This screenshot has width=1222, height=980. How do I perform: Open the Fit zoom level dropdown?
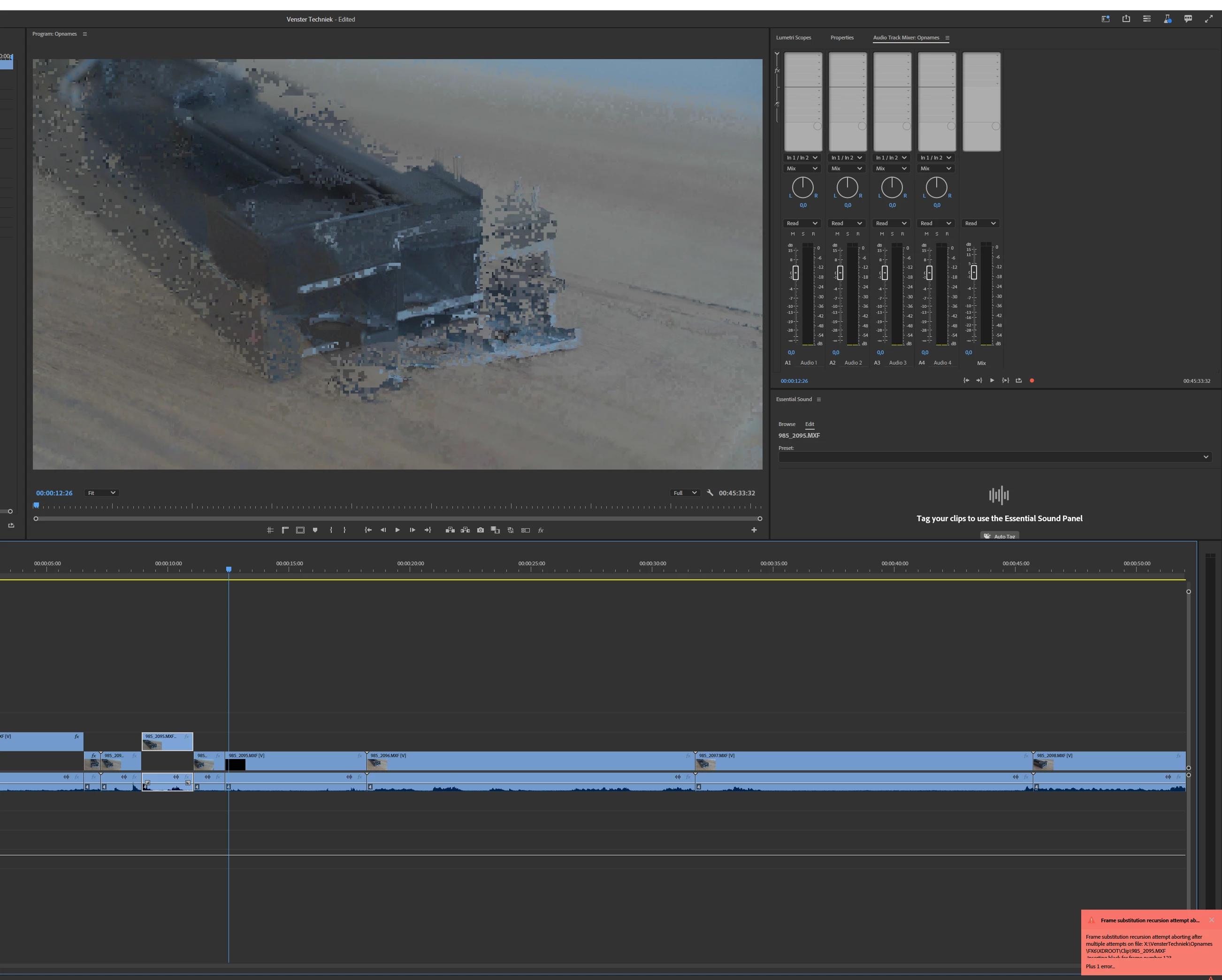[x=101, y=493]
